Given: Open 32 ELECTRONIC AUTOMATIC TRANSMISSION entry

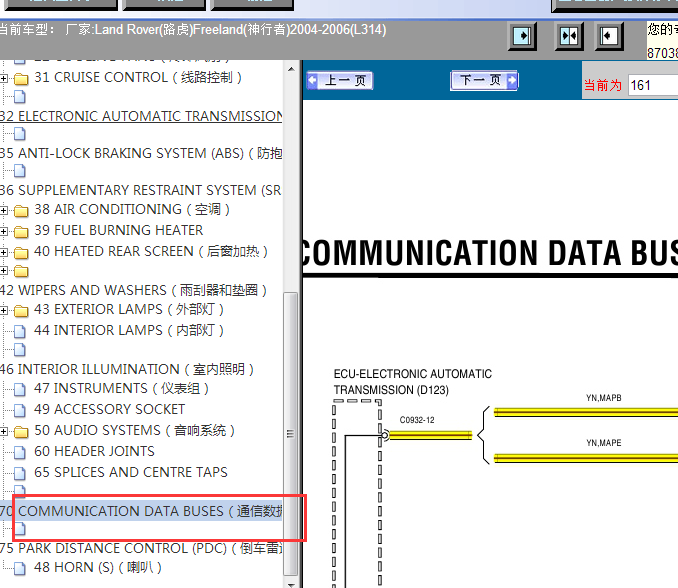Looking at the screenshot, I should 141,116.
